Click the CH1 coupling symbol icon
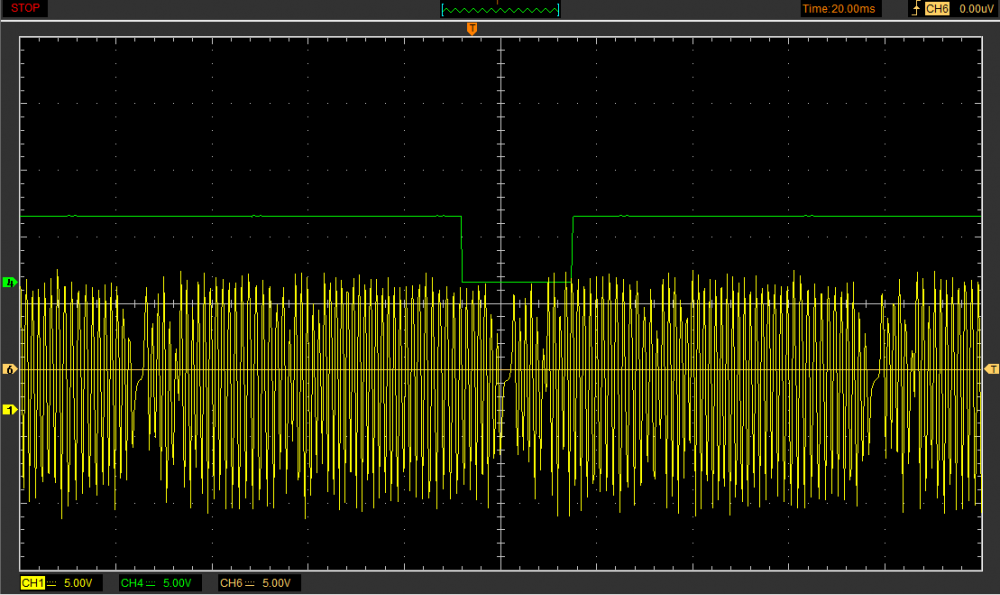 [51, 583]
